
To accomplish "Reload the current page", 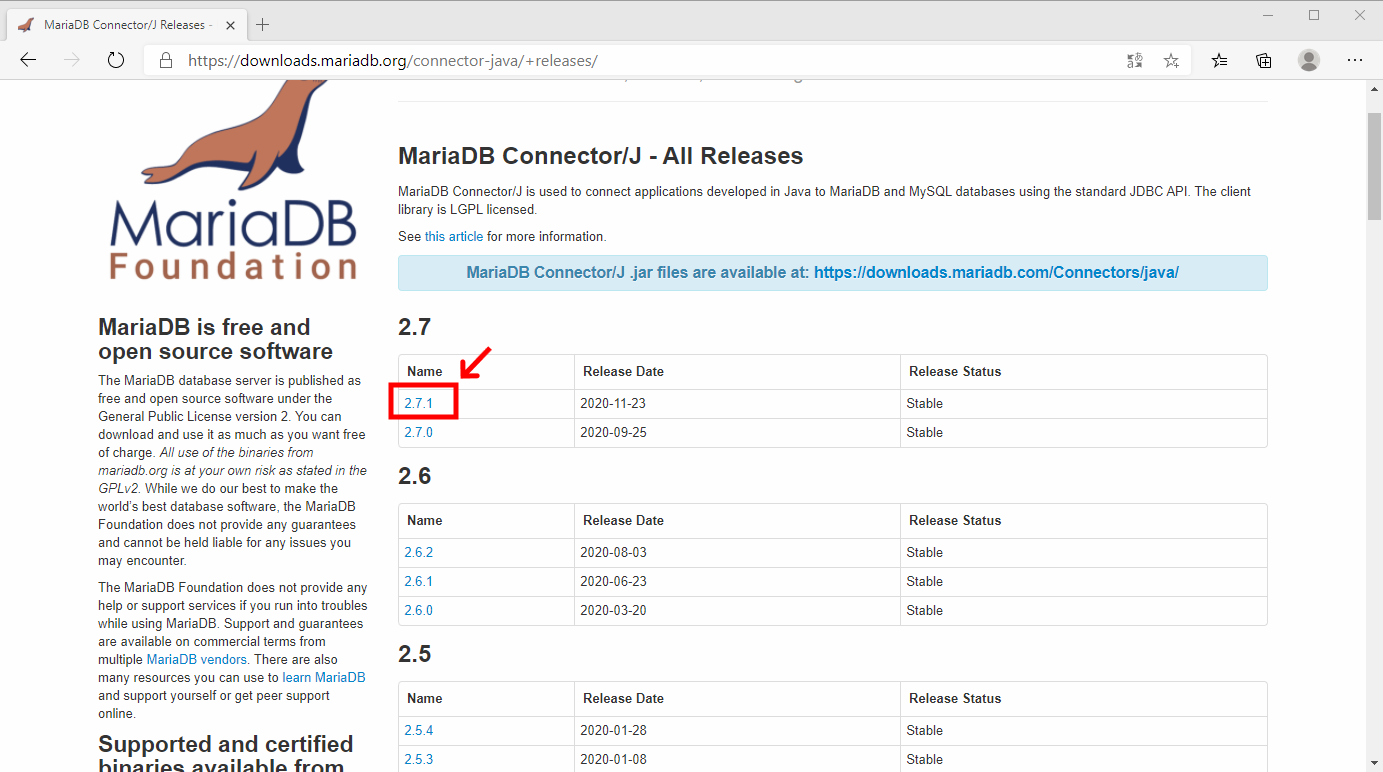I will click(x=115, y=60).
